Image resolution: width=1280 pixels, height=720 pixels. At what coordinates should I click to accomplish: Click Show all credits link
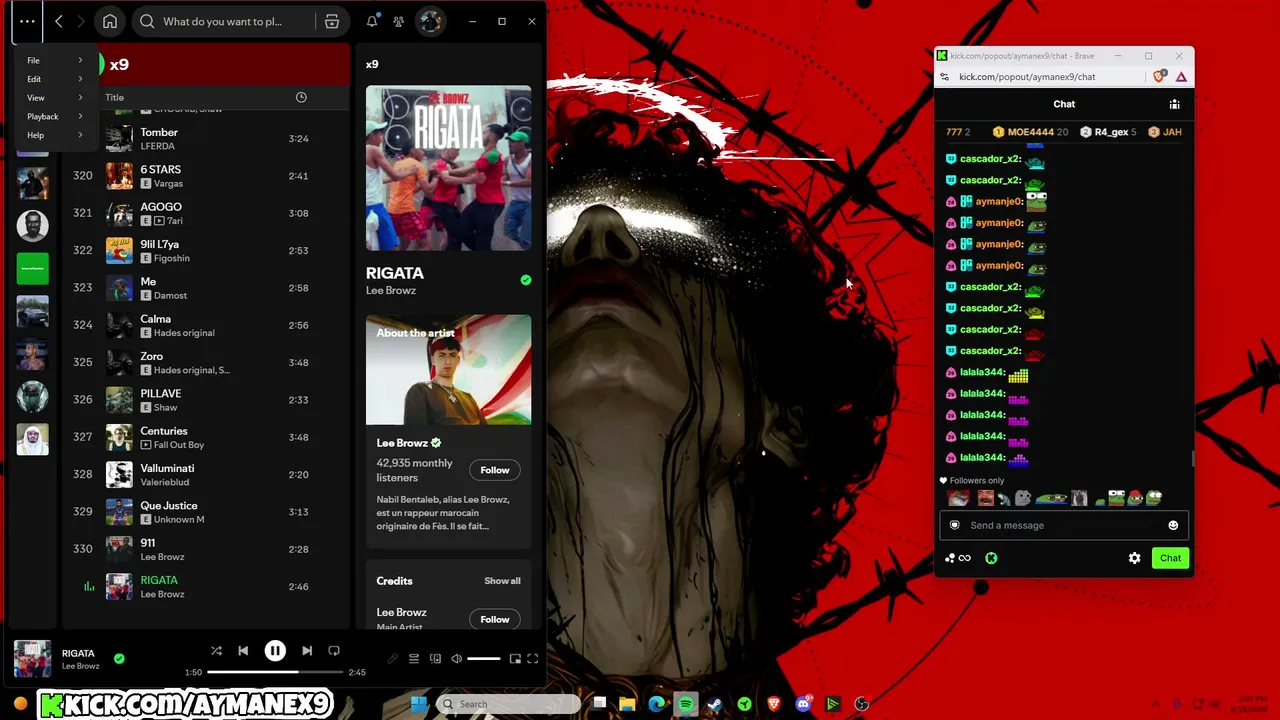(x=502, y=581)
